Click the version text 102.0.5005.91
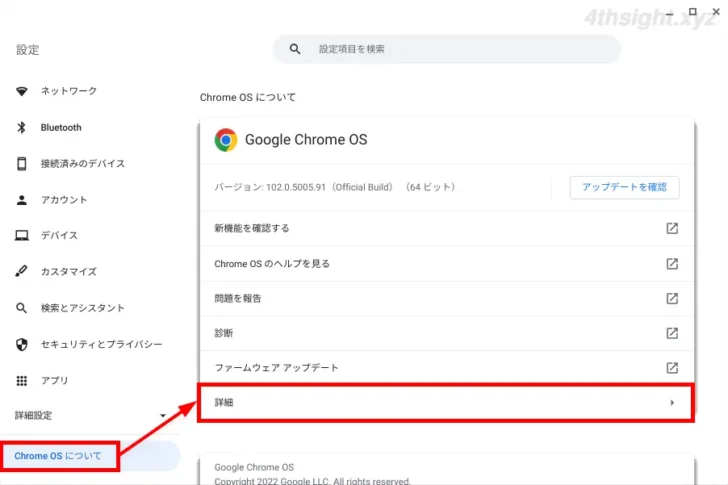The image size is (728, 485). [x=296, y=187]
